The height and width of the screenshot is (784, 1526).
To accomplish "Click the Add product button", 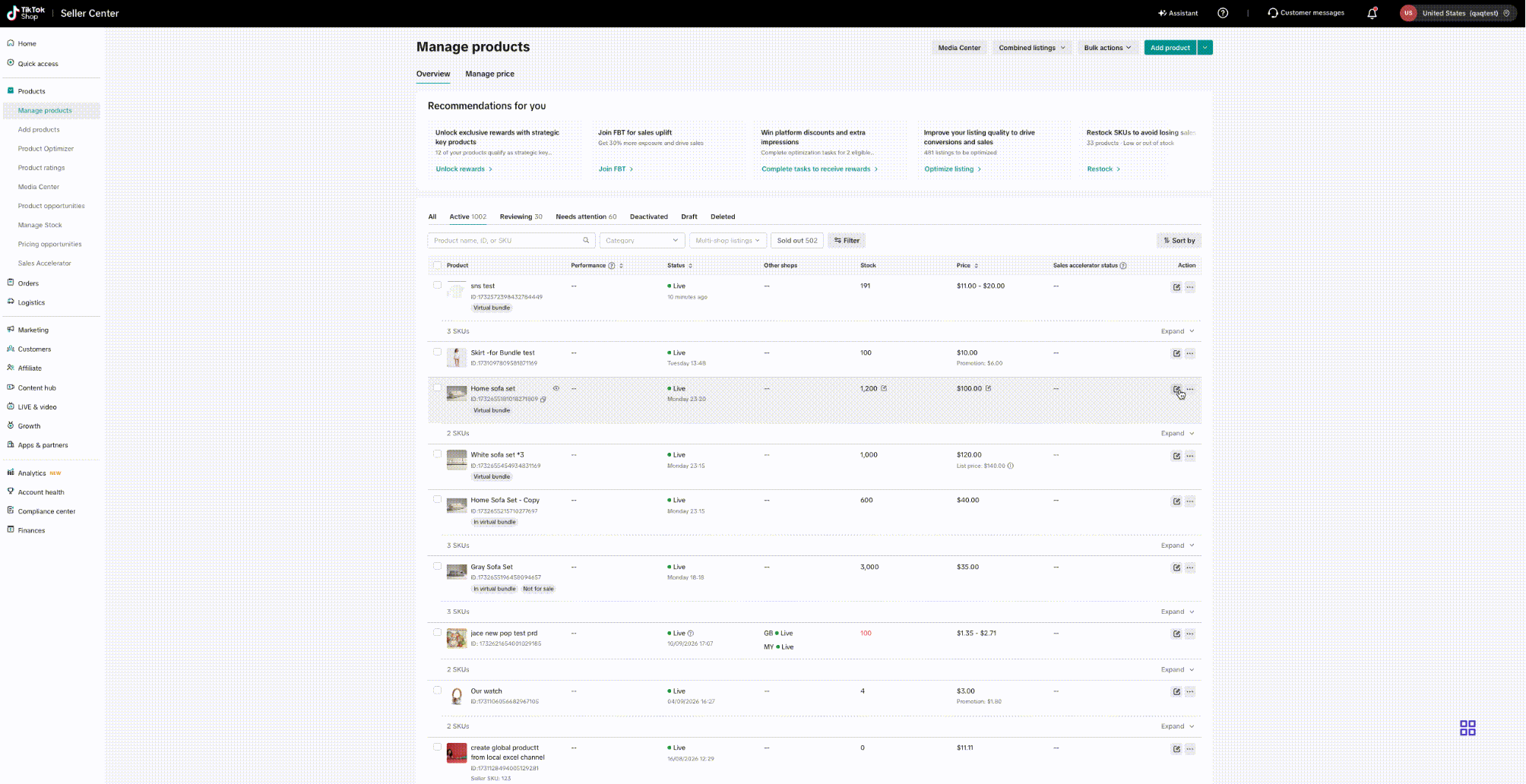I will click(x=1170, y=48).
